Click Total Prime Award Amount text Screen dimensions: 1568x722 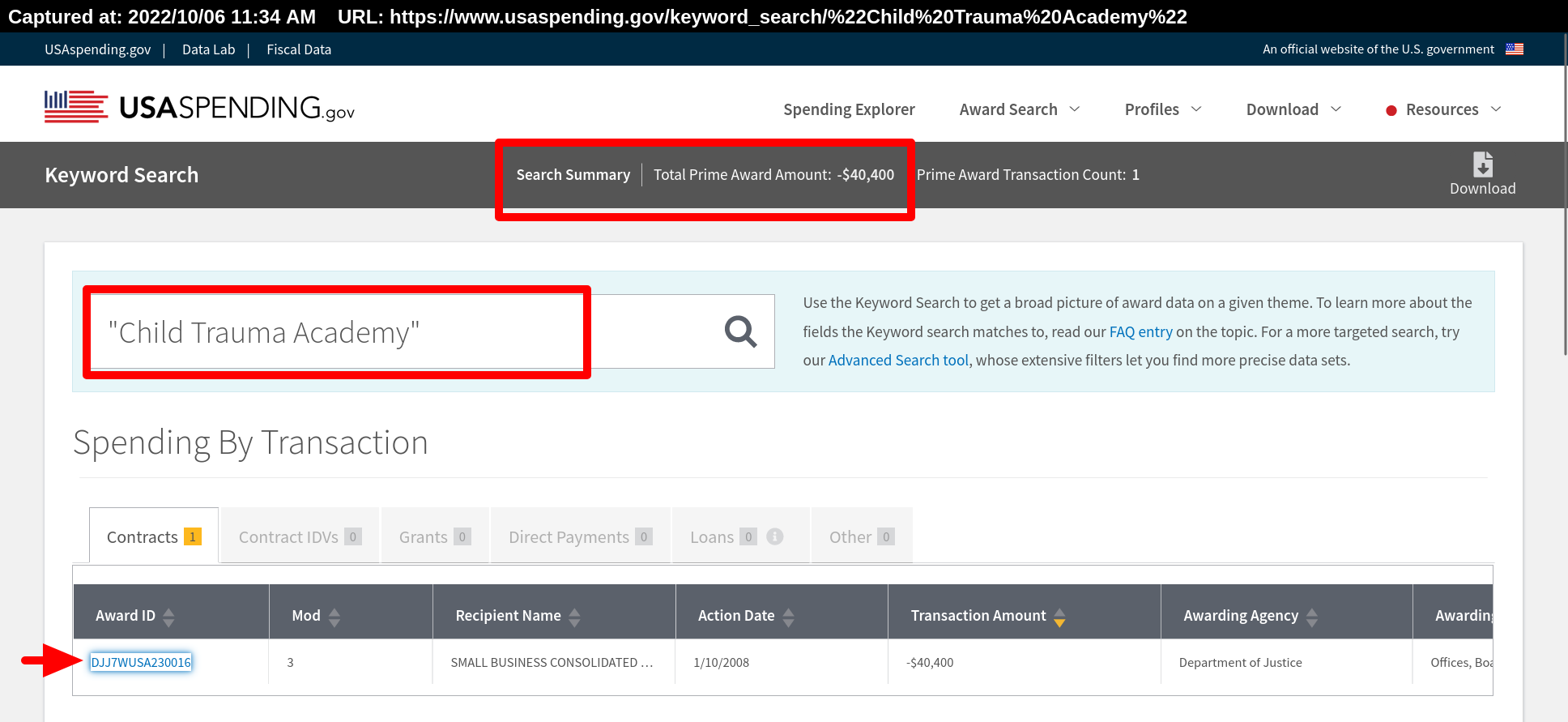point(773,174)
